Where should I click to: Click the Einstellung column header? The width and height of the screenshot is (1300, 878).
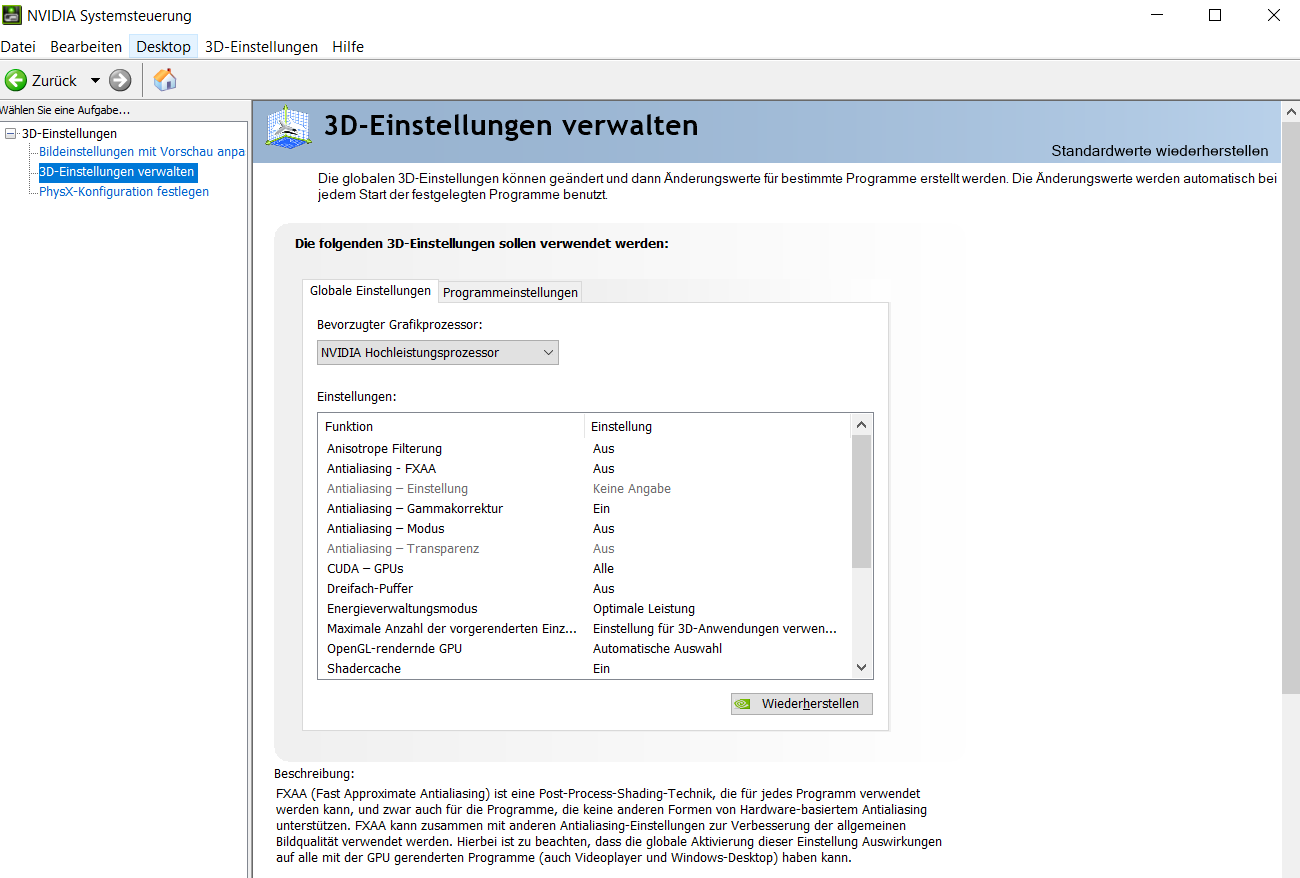pyautogui.click(x=717, y=426)
